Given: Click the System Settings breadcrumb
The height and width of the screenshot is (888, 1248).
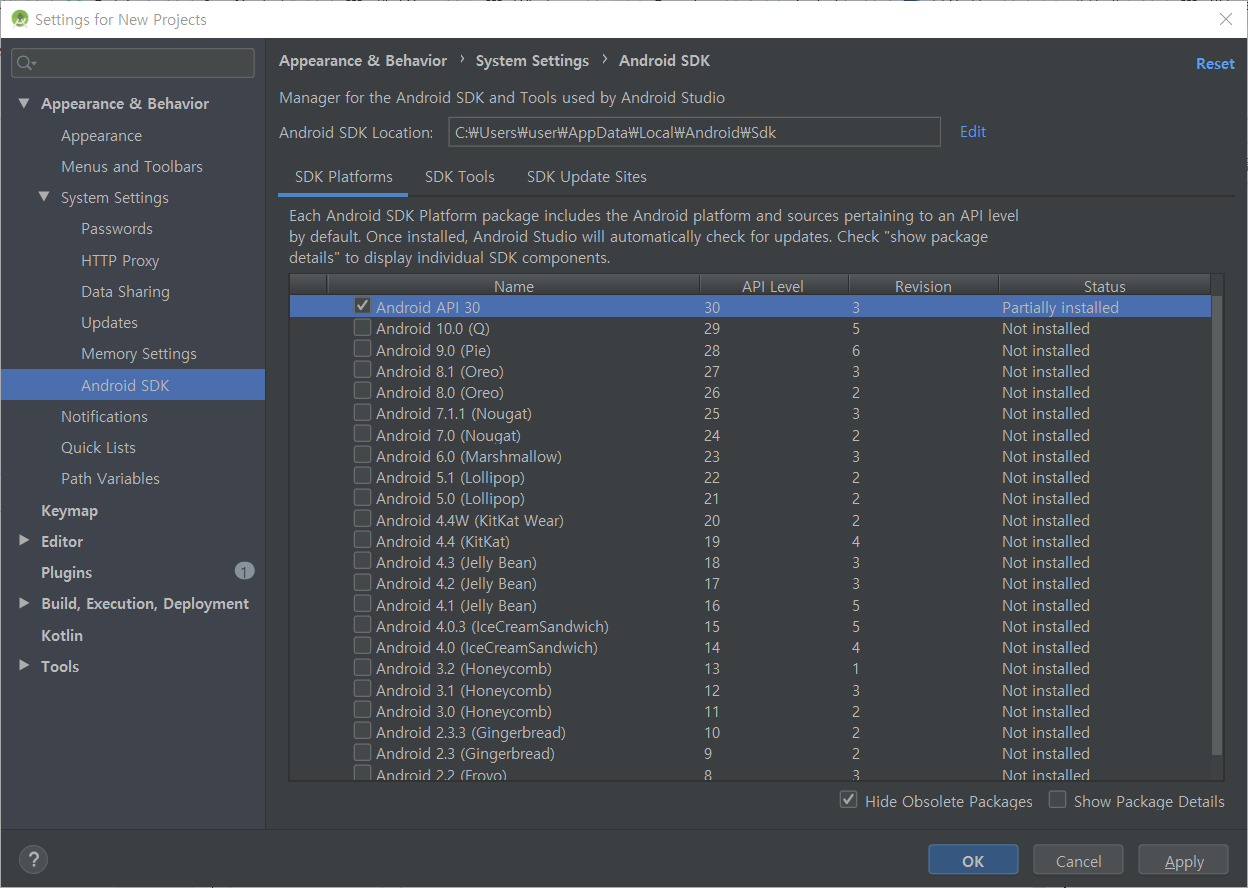Looking at the screenshot, I should 532,60.
